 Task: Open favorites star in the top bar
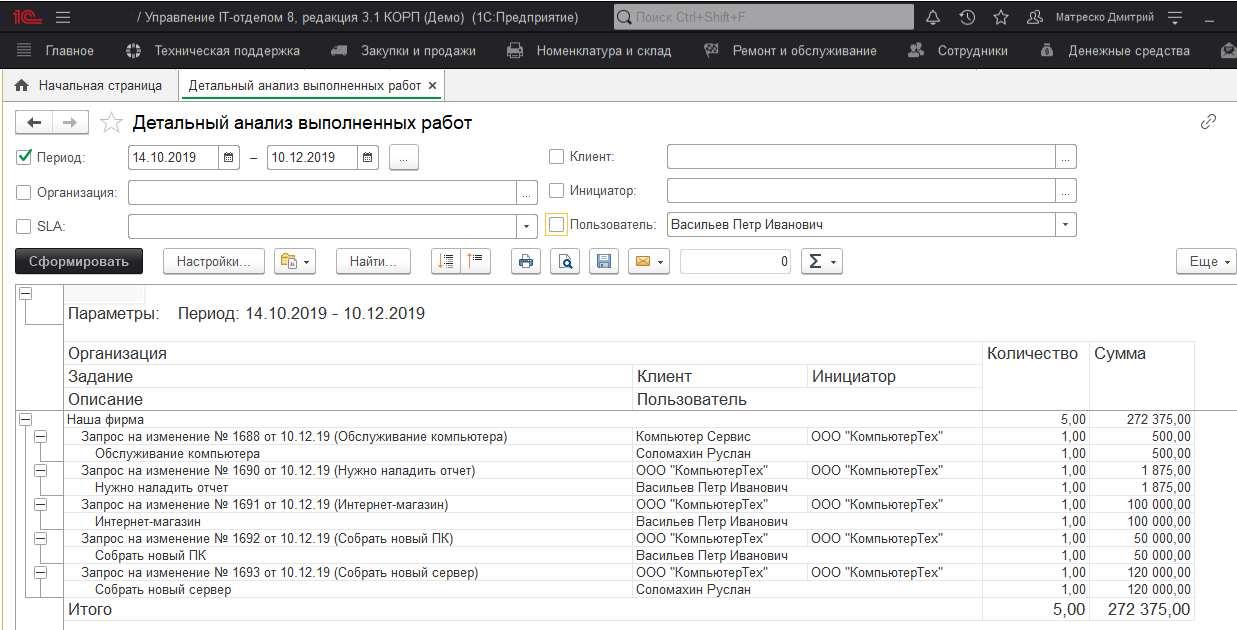pos(1000,17)
